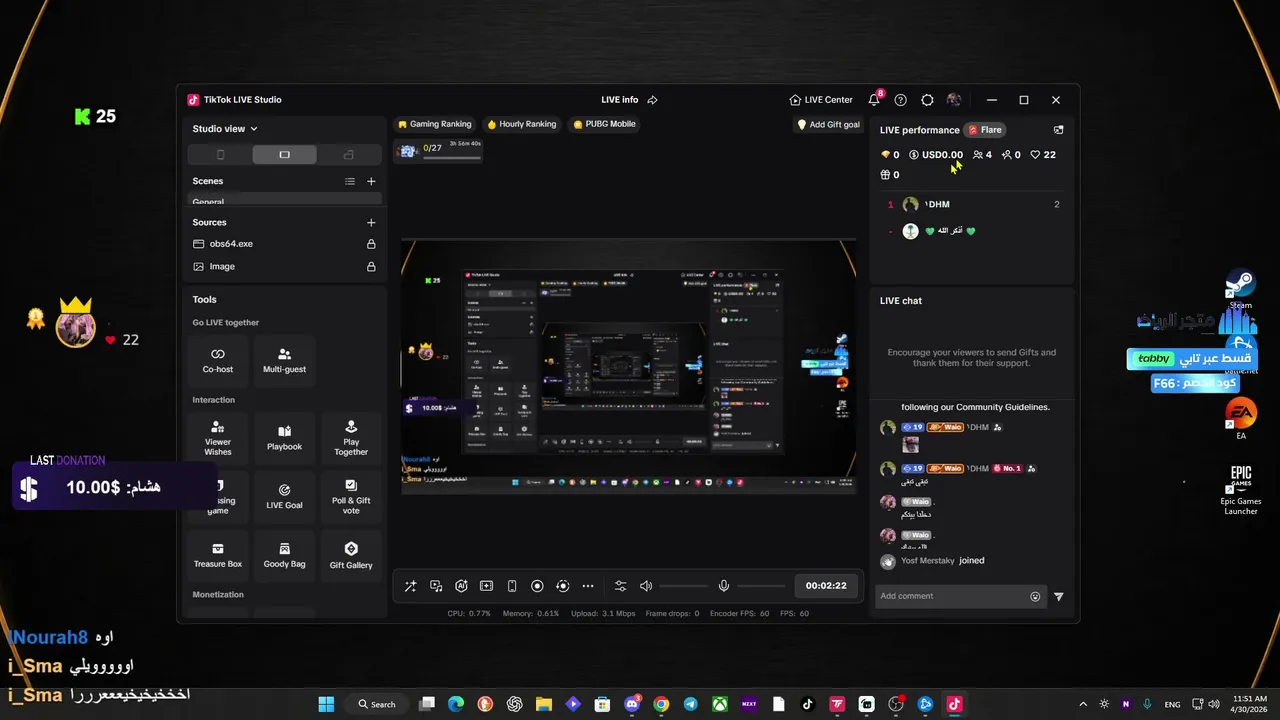Open LIVE Center

coord(821,100)
